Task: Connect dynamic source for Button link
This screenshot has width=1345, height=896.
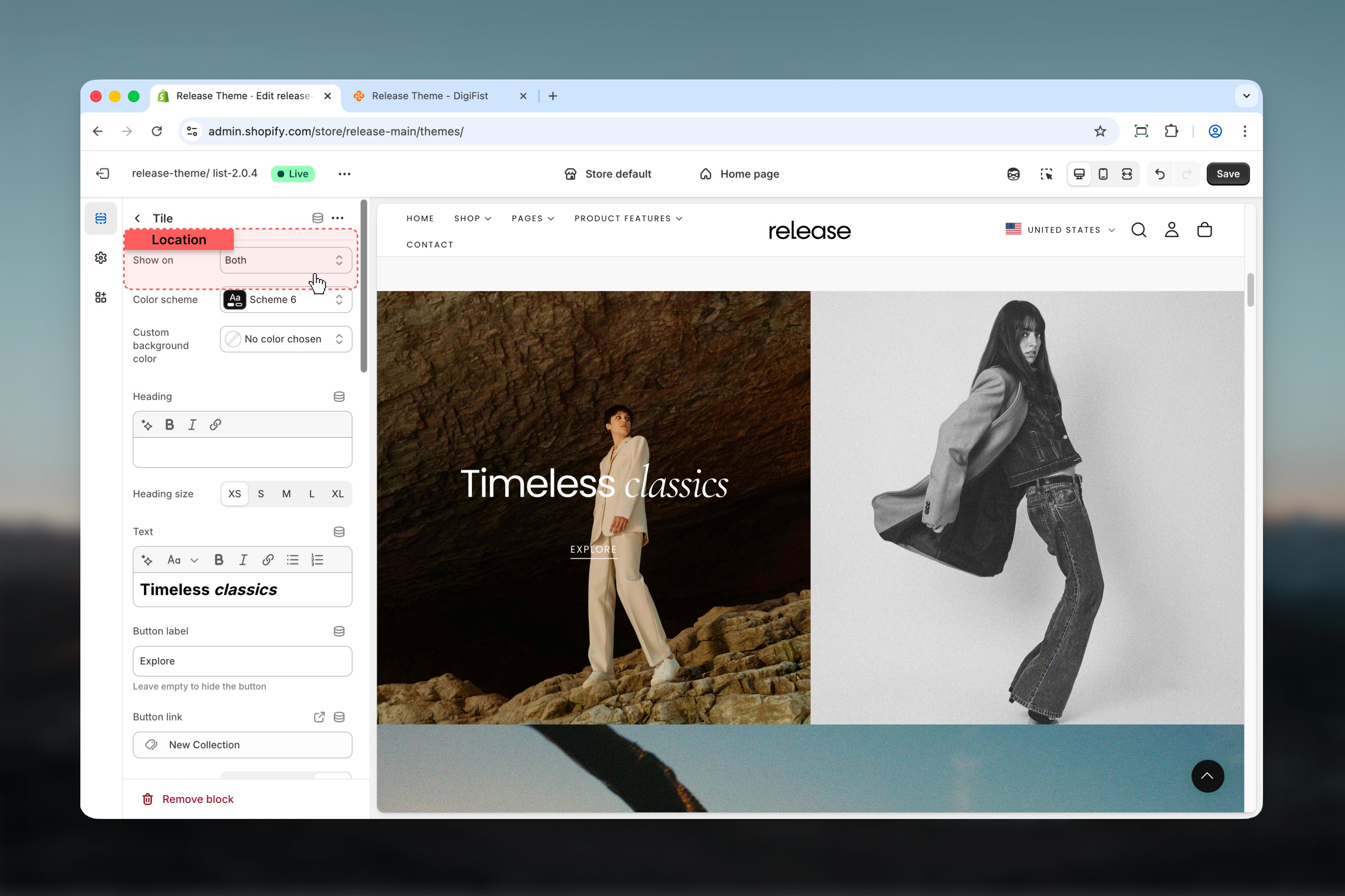Action: click(339, 716)
